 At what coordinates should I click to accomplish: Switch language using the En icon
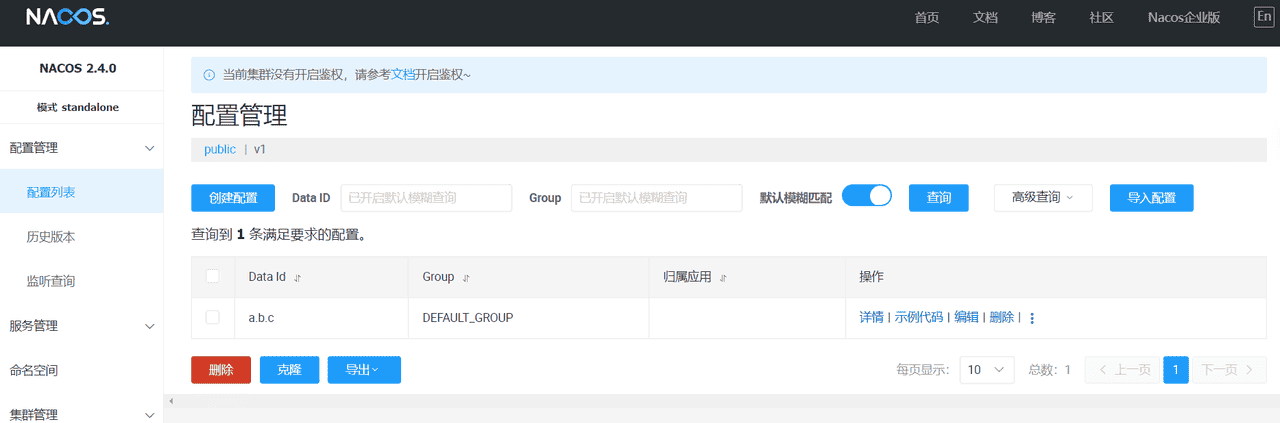(1264, 17)
